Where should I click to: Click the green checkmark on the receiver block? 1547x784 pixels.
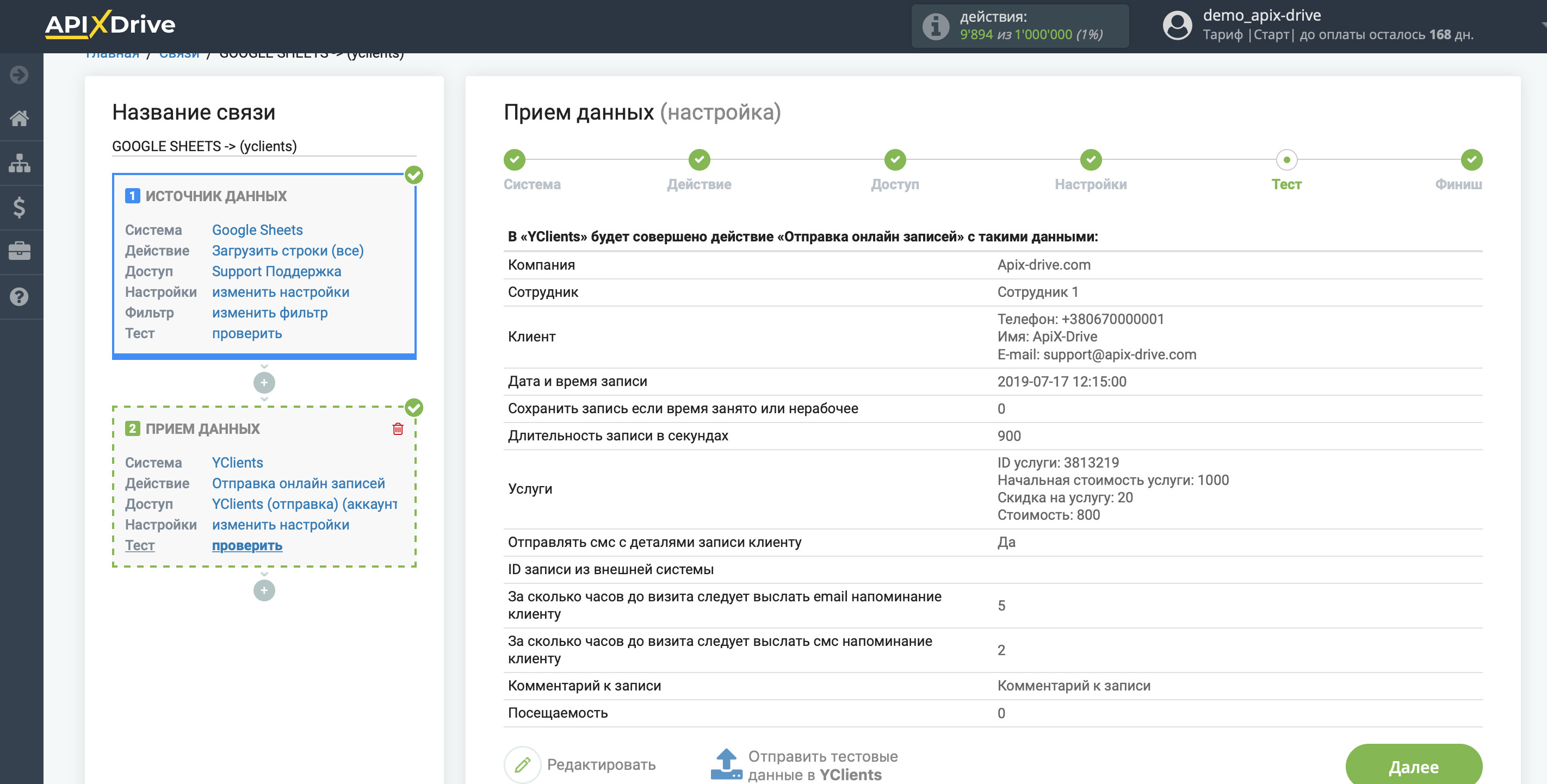[414, 408]
